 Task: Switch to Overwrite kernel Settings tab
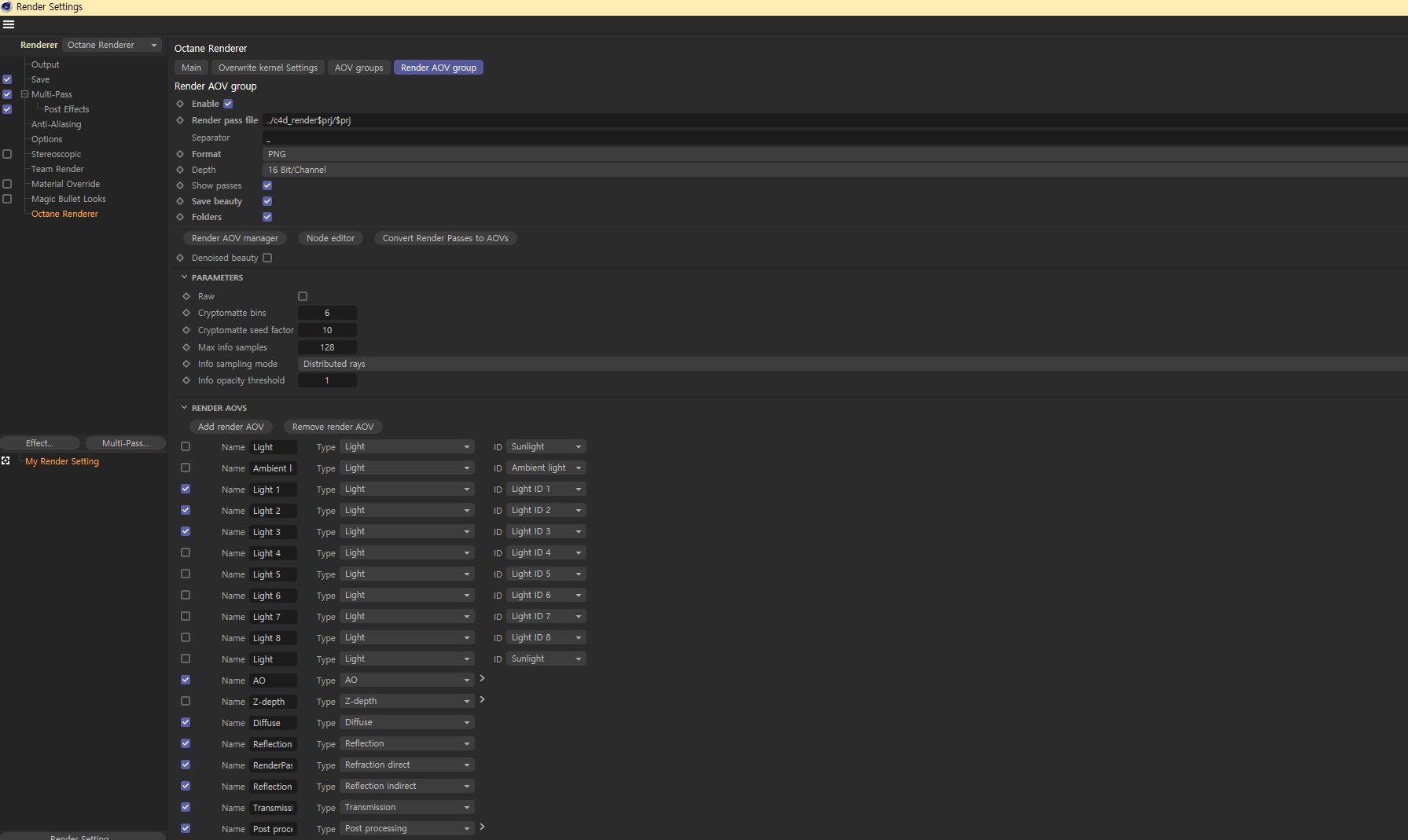pyautogui.click(x=268, y=68)
